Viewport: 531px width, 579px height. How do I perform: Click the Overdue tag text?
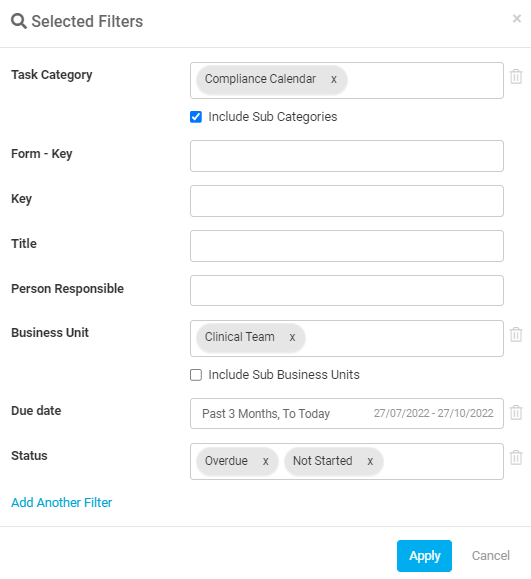point(226,461)
